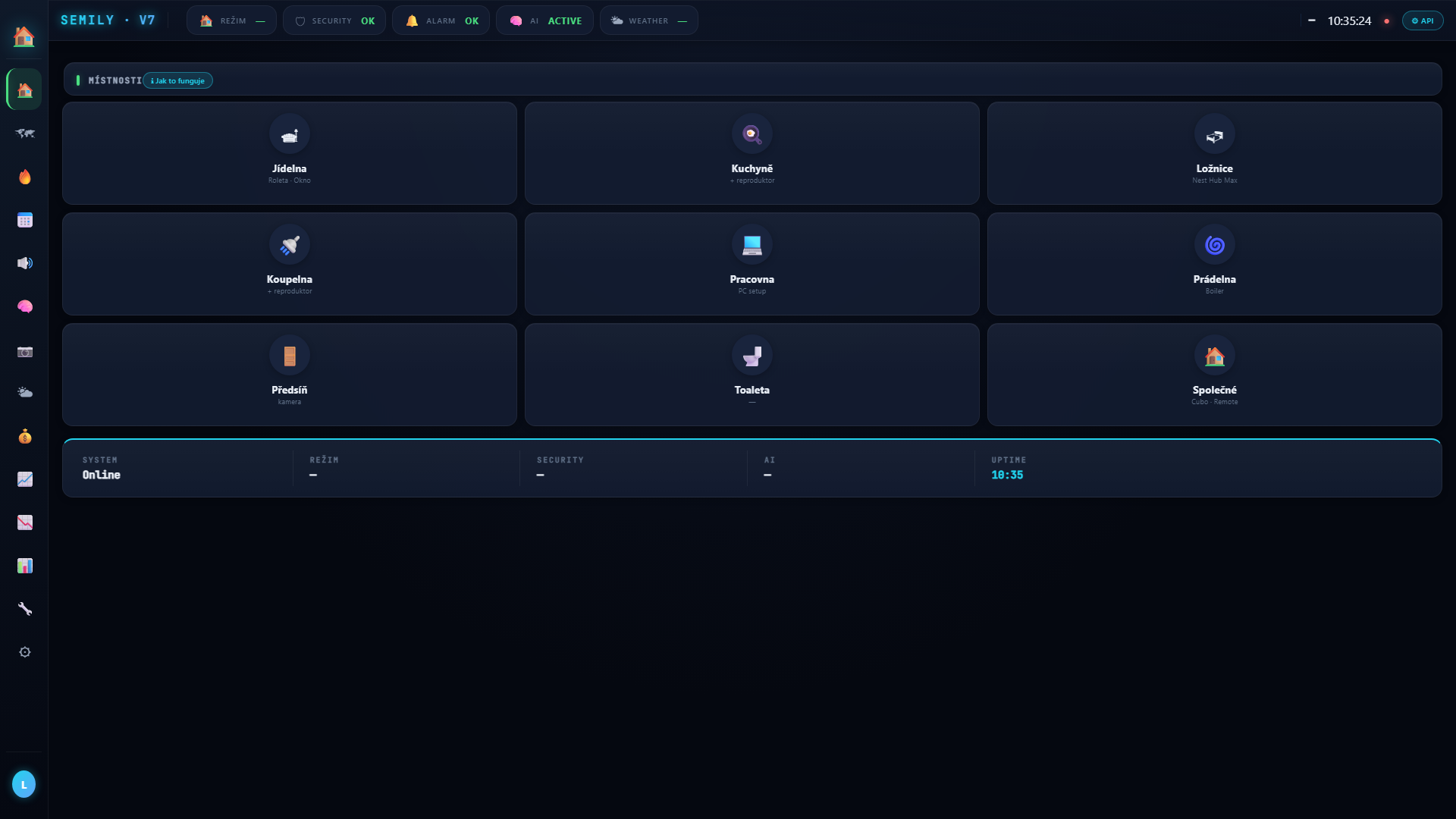1456x819 pixels.
Task: Click the user avatar labeled L
Action: point(24,784)
